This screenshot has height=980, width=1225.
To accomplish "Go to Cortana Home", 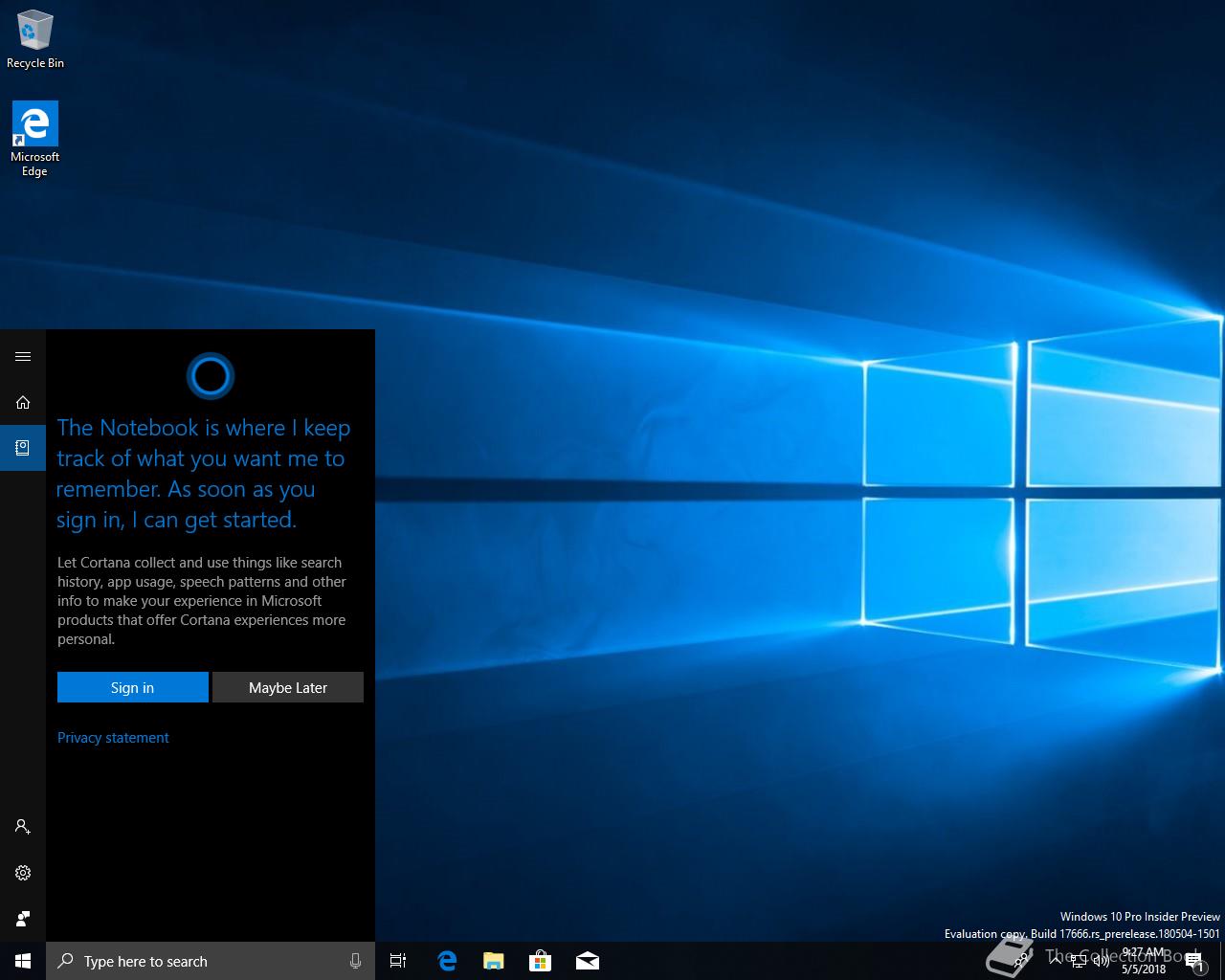I will point(23,402).
